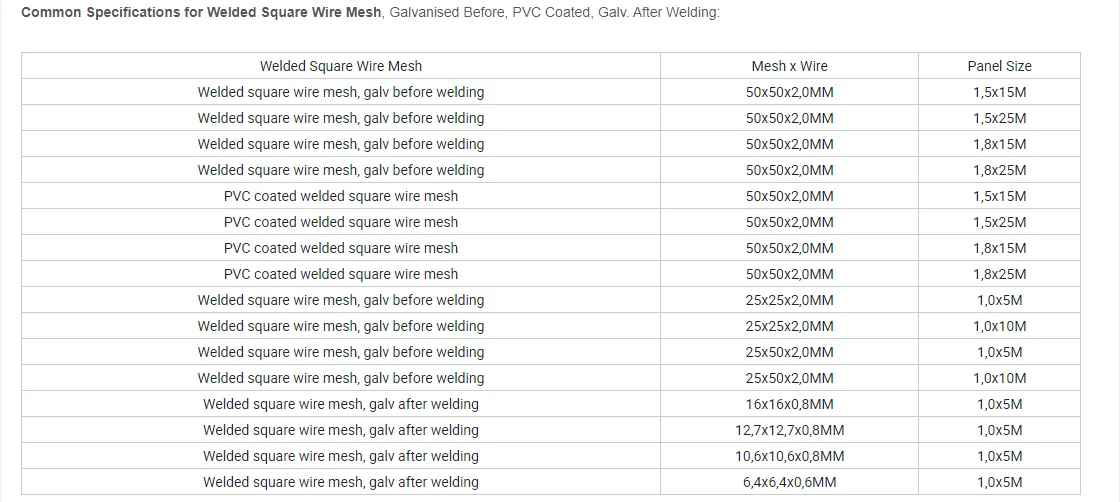This screenshot has width=1120, height=502.
Task: Click 1,5x25M panel size of galv before welding row
Action: (999, 118)
